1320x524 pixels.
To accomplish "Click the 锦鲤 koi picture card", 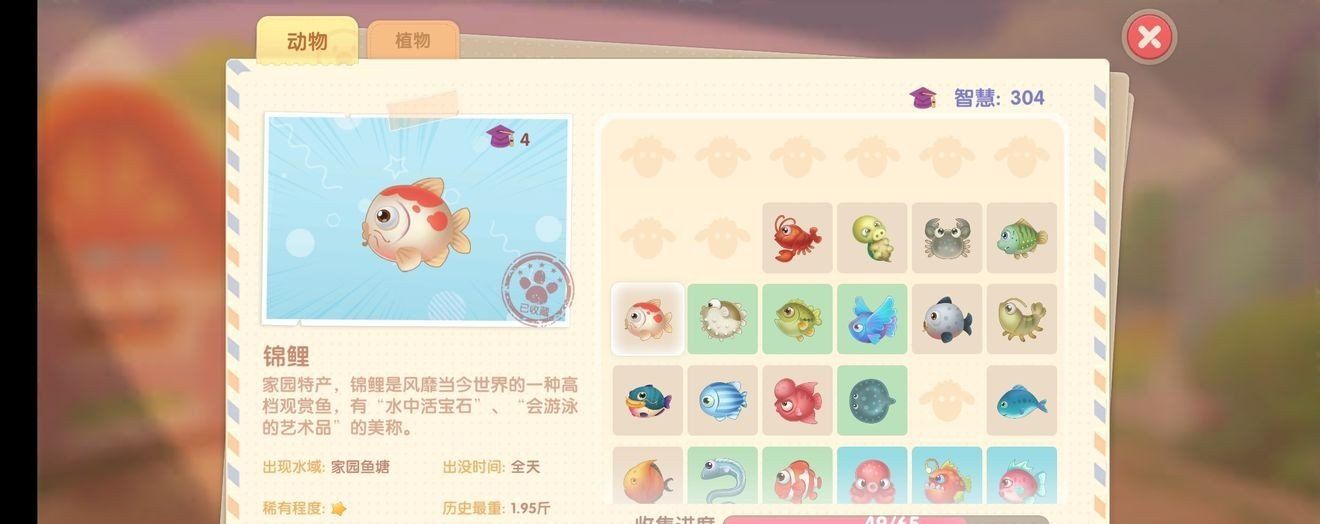I will 417,219.
